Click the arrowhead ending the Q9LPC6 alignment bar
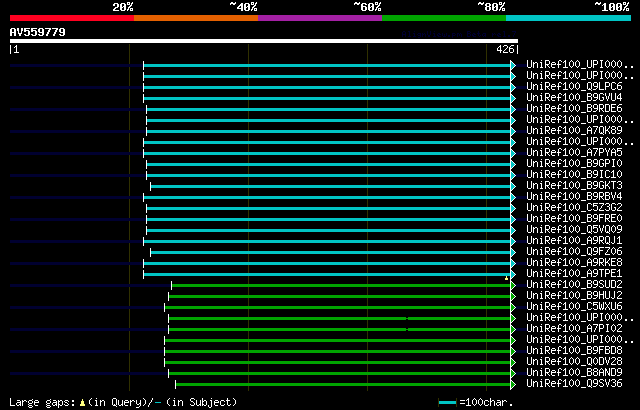 [x=513, y=87]
